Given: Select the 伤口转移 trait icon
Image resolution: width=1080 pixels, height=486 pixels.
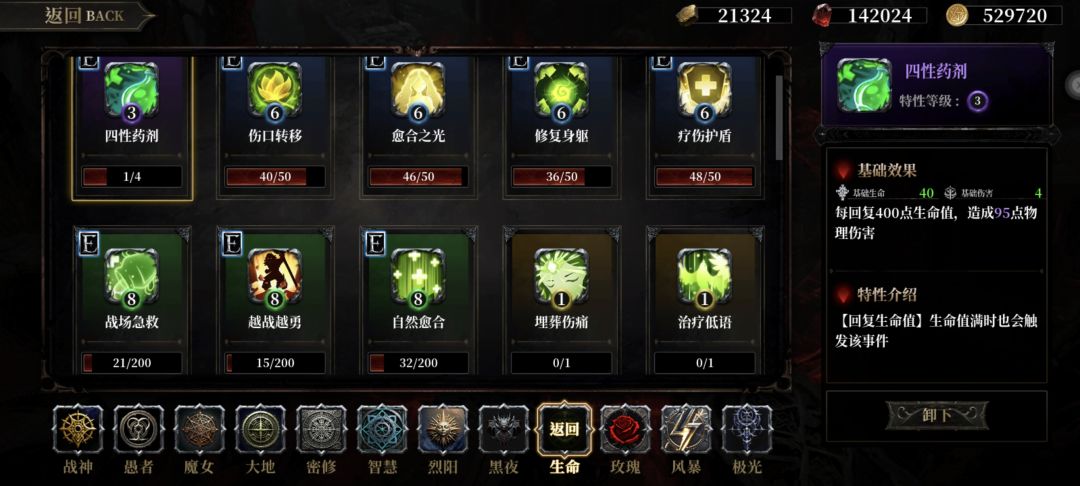Looking at the screenshot, I should point(274,89).
